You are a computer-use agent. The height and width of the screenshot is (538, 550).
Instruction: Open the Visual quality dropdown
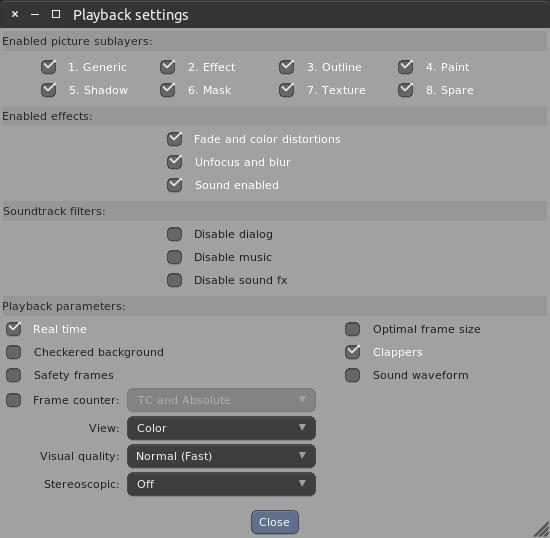221,456
